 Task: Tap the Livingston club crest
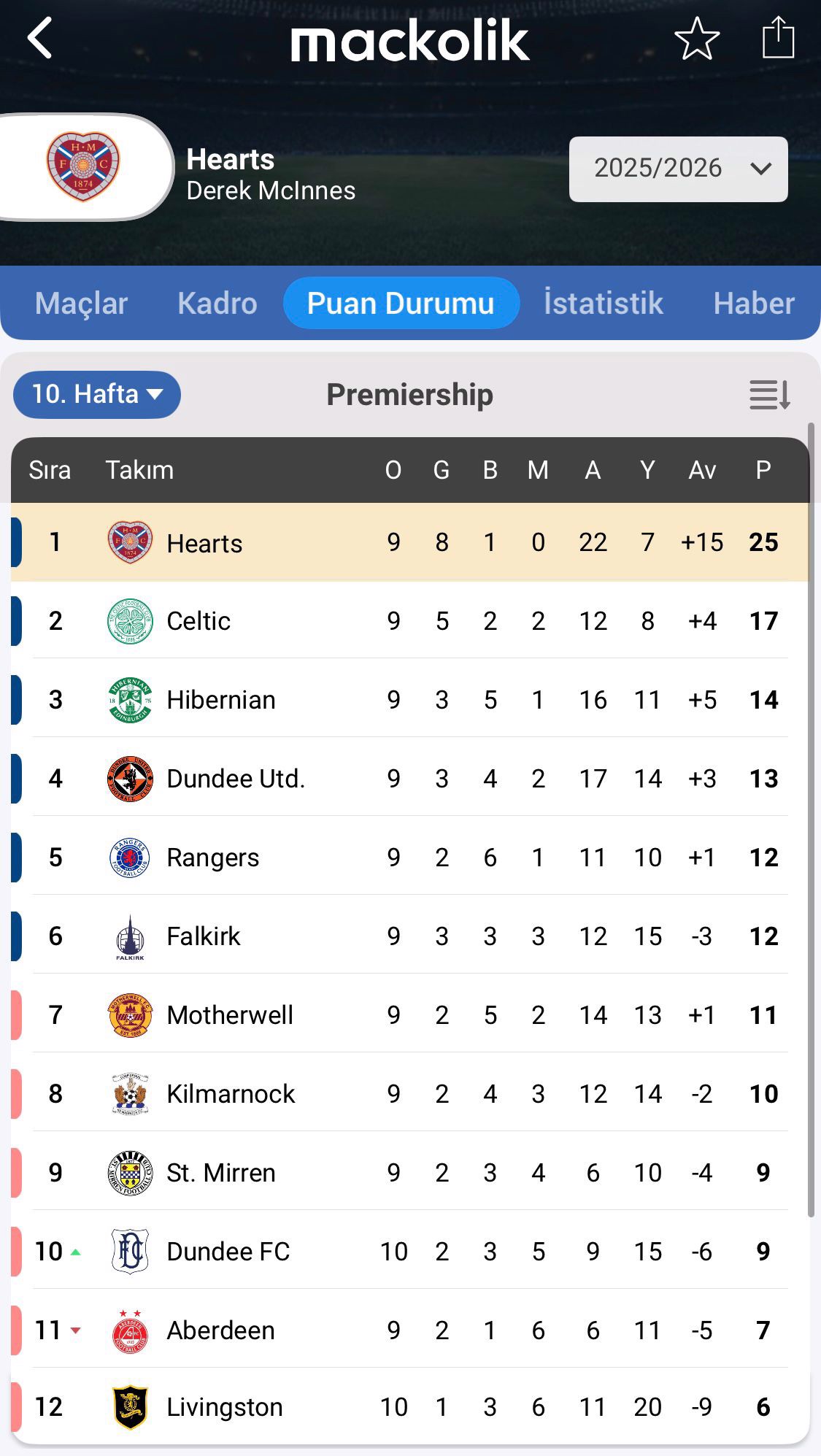point(130,1406)
